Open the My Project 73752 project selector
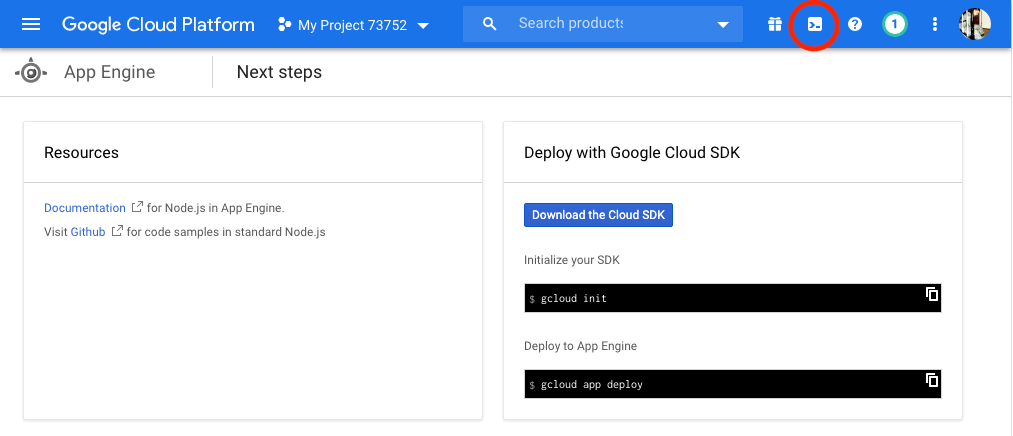Image resolution: width=1013 pixels, height=436 pixels. point(353,25)
